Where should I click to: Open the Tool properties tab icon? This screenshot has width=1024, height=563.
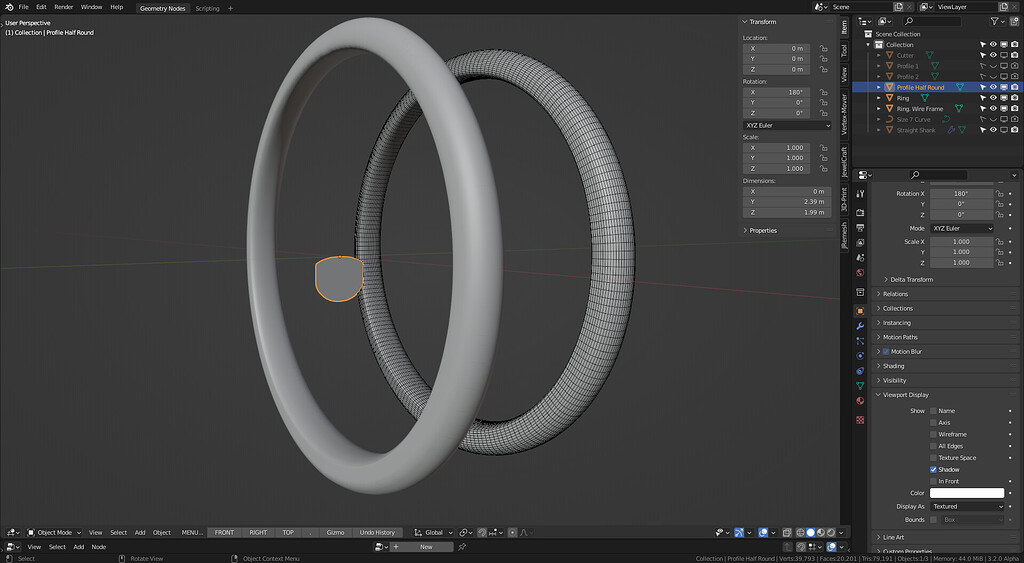pos(860,194)
